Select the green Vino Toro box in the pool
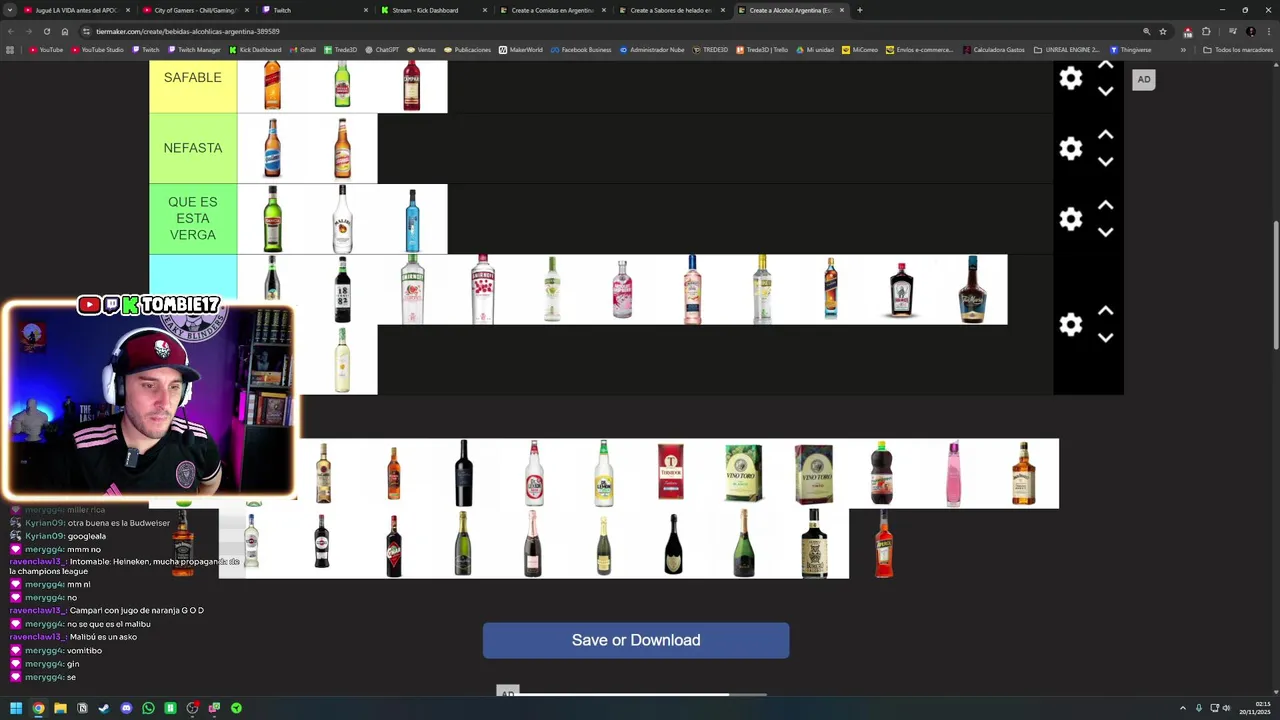Image resolution: width=1280 pixels, height=720 pixels. [743, 473]
